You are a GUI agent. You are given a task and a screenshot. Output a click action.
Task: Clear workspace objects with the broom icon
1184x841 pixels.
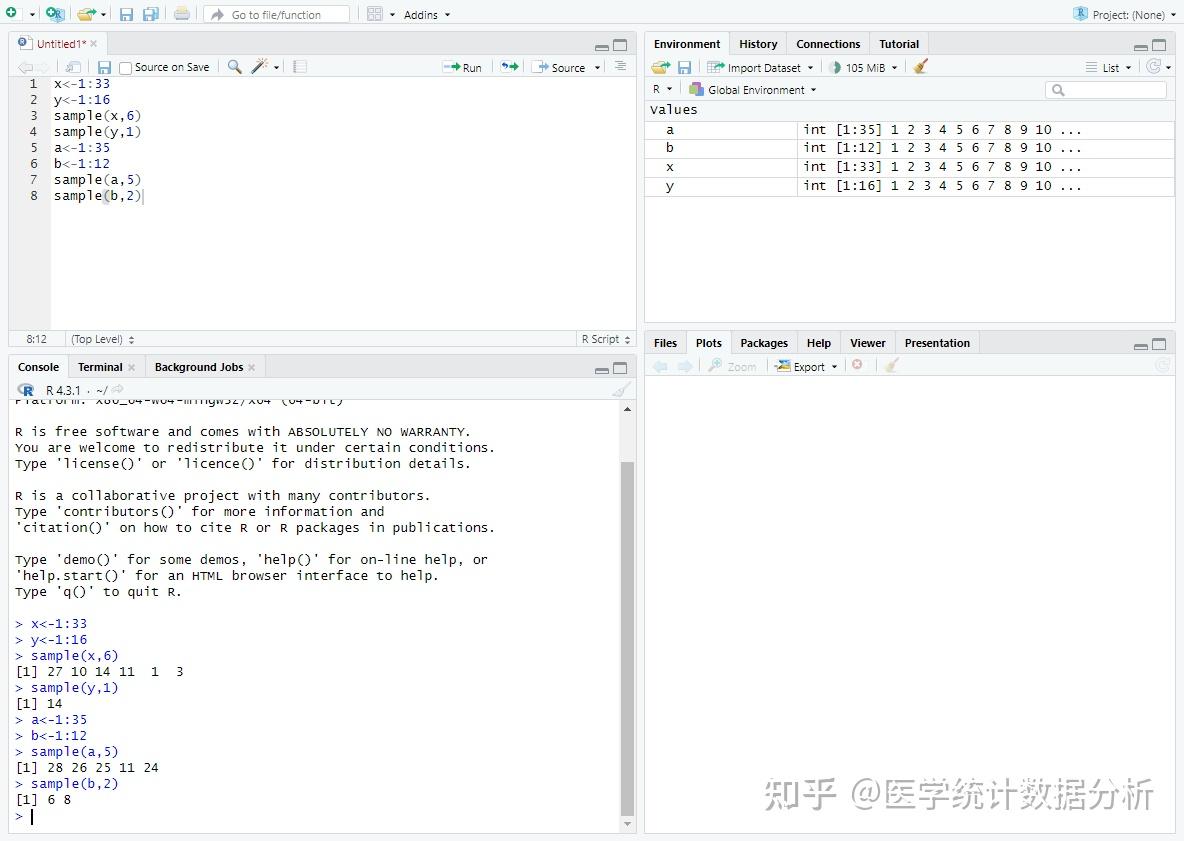(x=919, y=66)
